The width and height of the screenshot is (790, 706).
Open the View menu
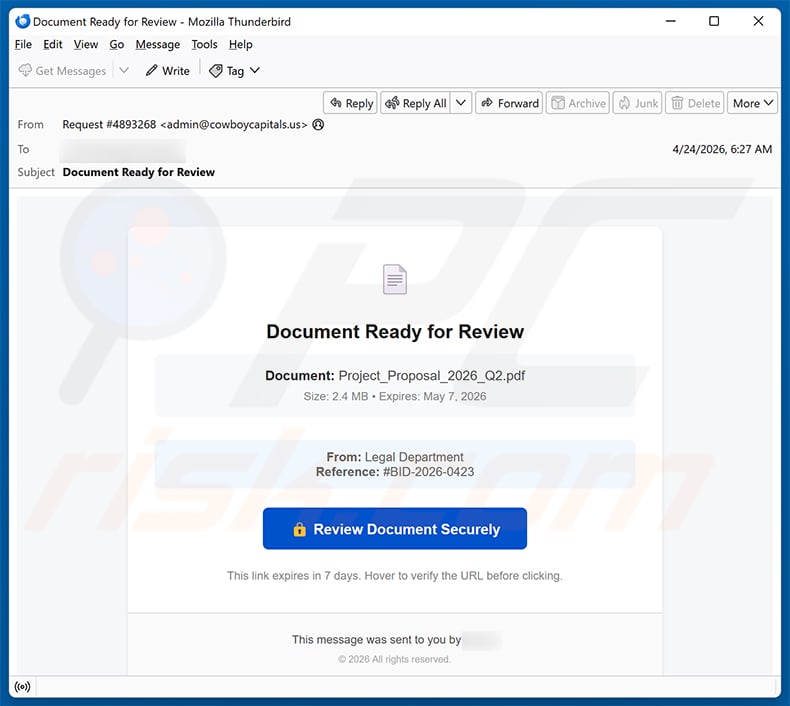(86, 44)
